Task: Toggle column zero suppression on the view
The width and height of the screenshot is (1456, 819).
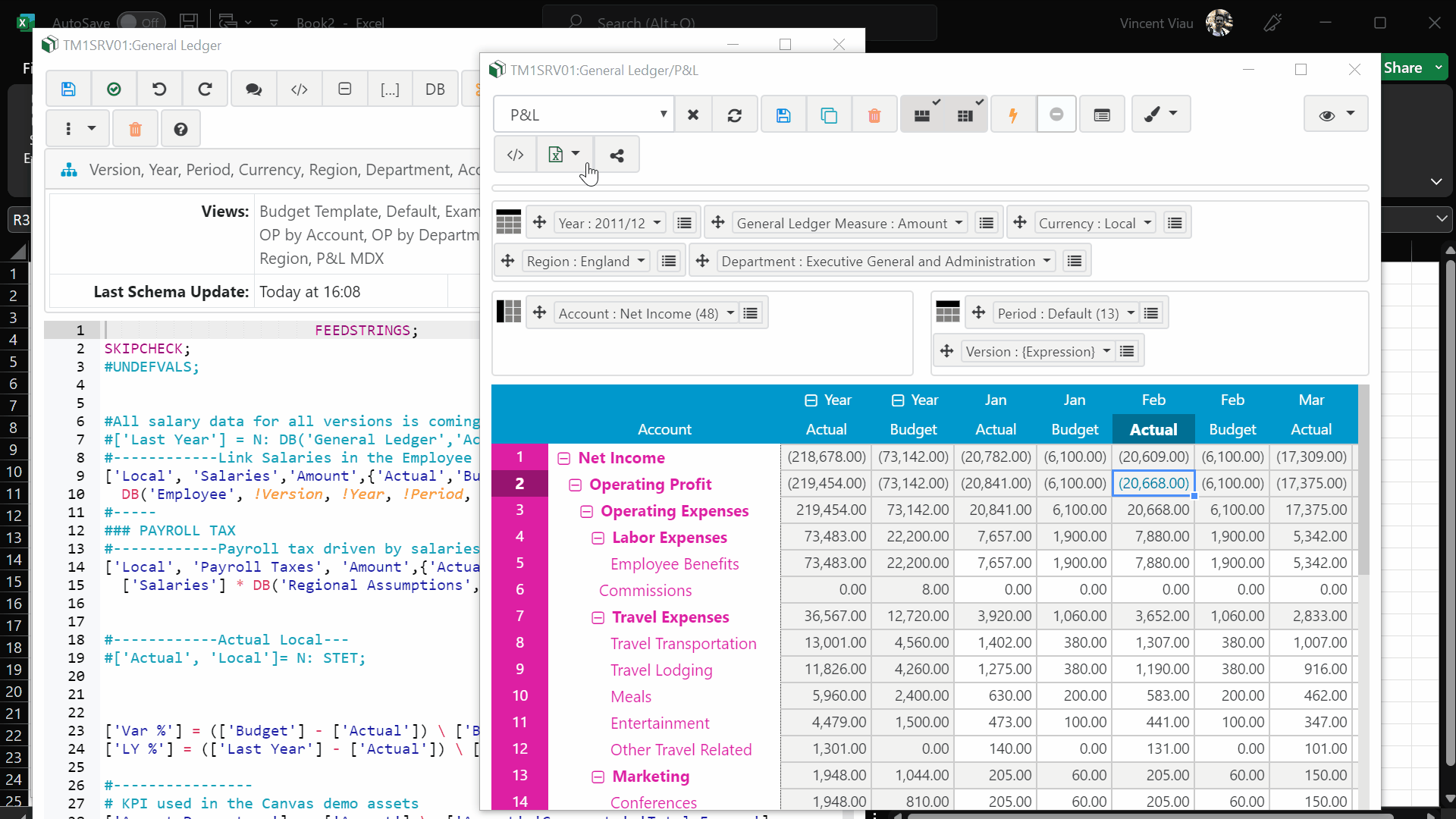Action: click(967, 114)
